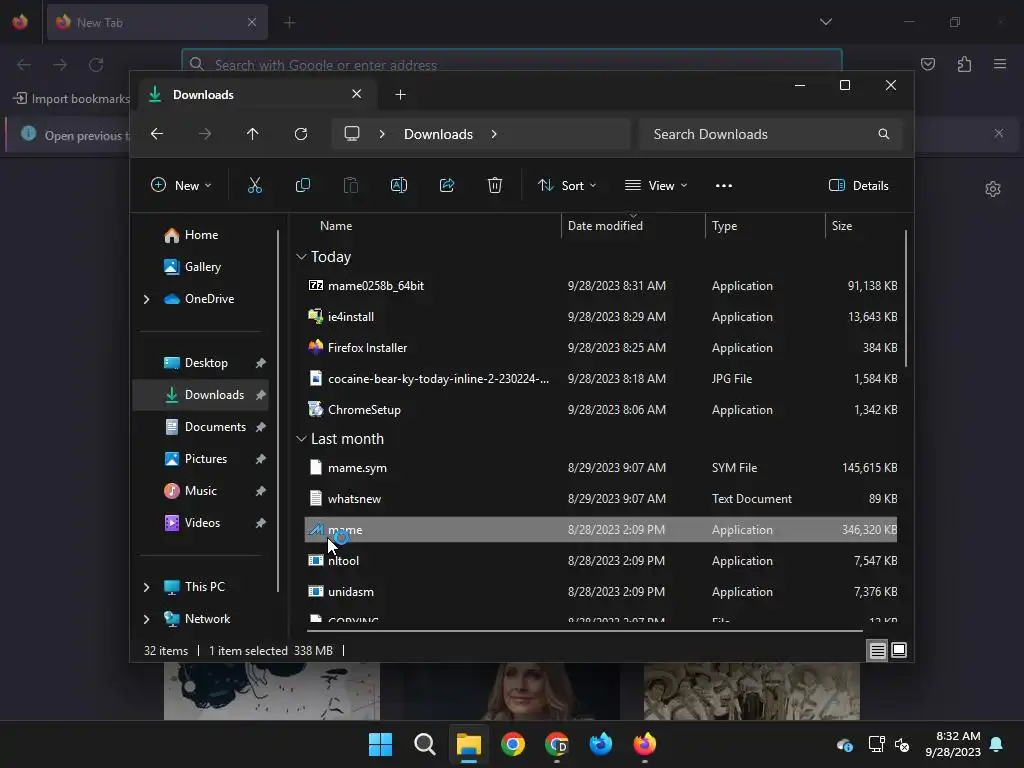Select Home in navigation pane
This screenshot has height=768, width=1024.
201,235
